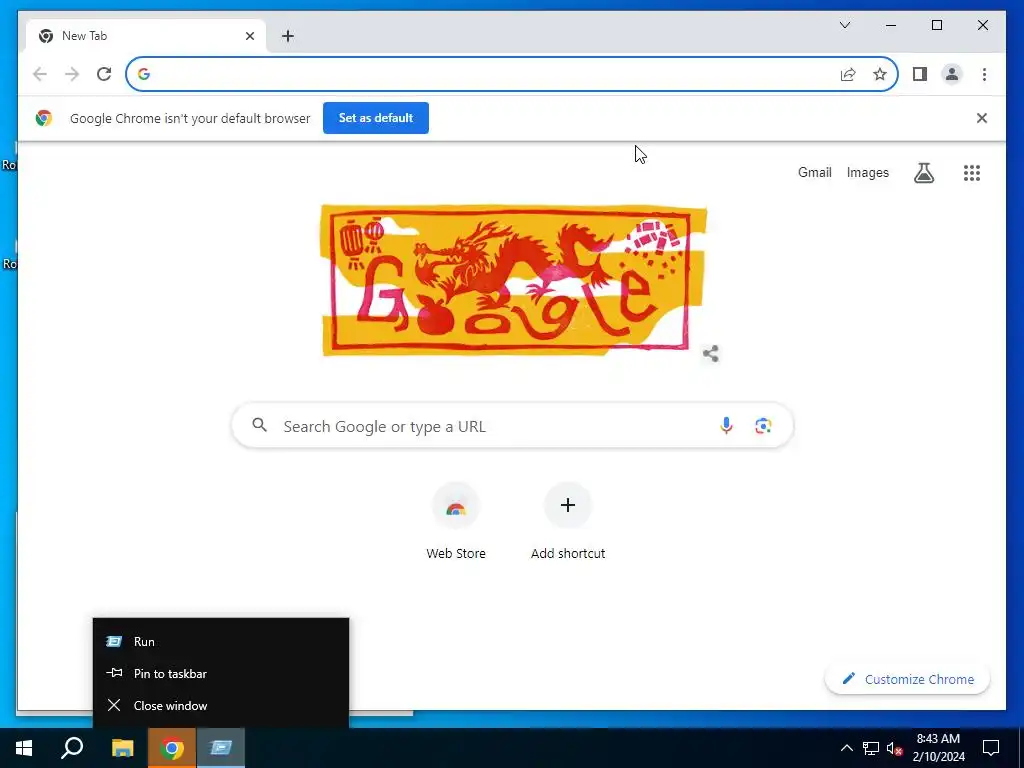The height and width of the screenshot is (768, 1024).
Task: Open the Web Store shortcut
Action: tap(456, 522)
